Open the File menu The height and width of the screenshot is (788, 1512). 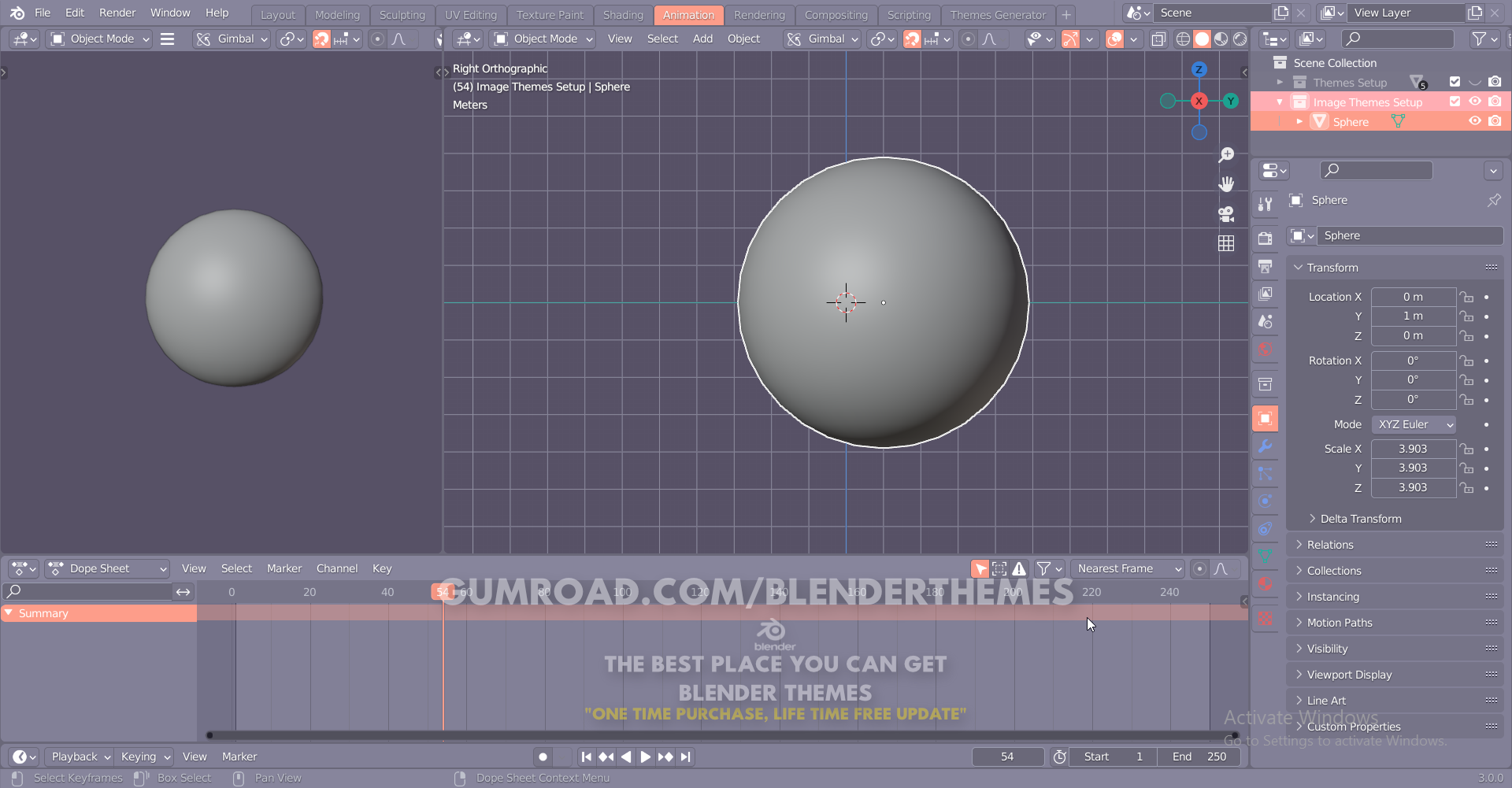(x=43, y=13)
